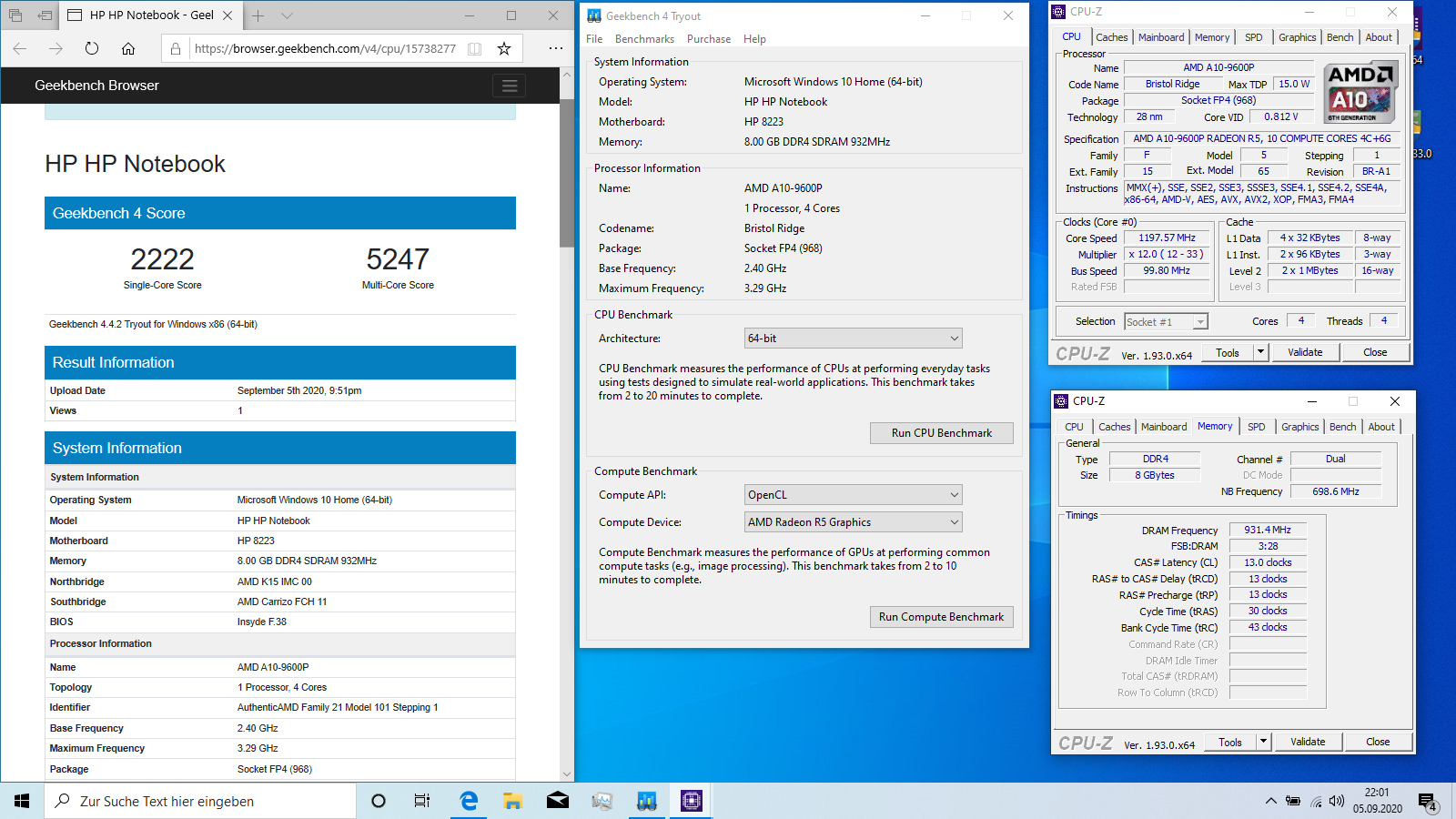This screenshot has width=1456, height=819.
Task: Click Tools button in lower CPU-Z
Action: pos(1230,743)
